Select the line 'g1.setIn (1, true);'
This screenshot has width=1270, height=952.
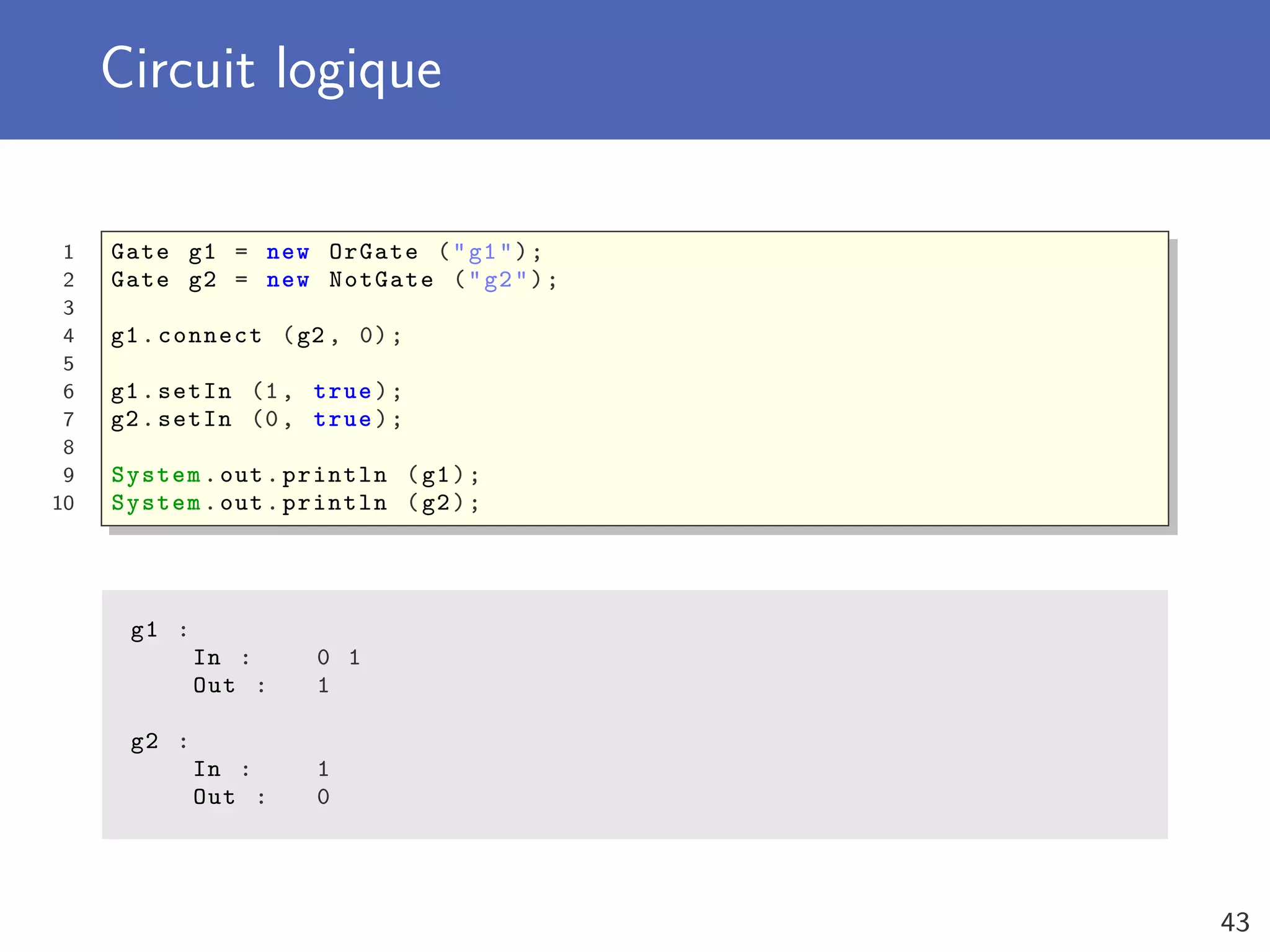[257, 392]
